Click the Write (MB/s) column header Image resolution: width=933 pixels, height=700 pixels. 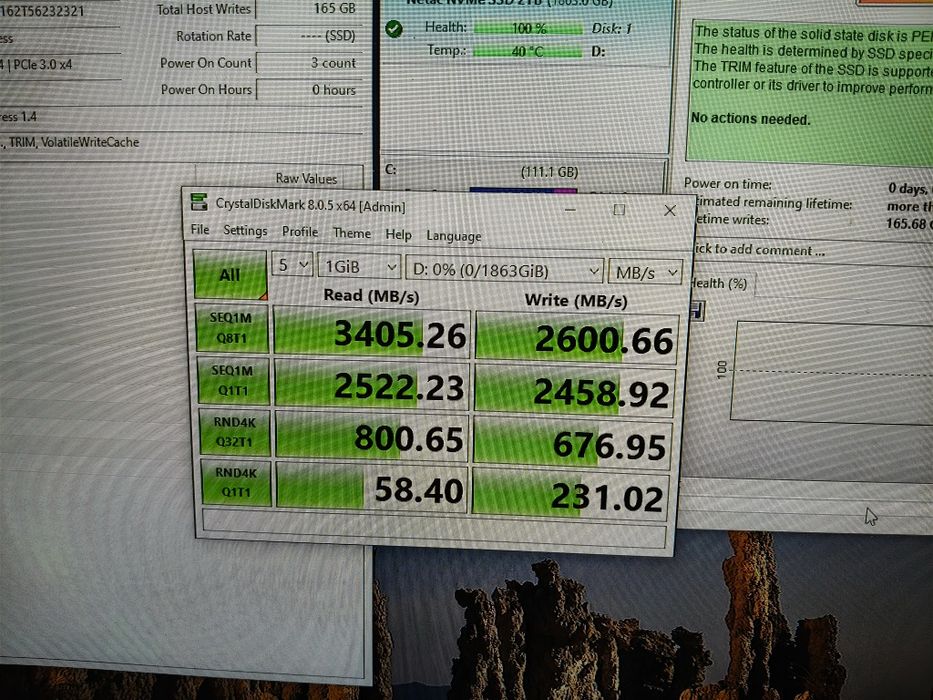(x=576, y=301)
